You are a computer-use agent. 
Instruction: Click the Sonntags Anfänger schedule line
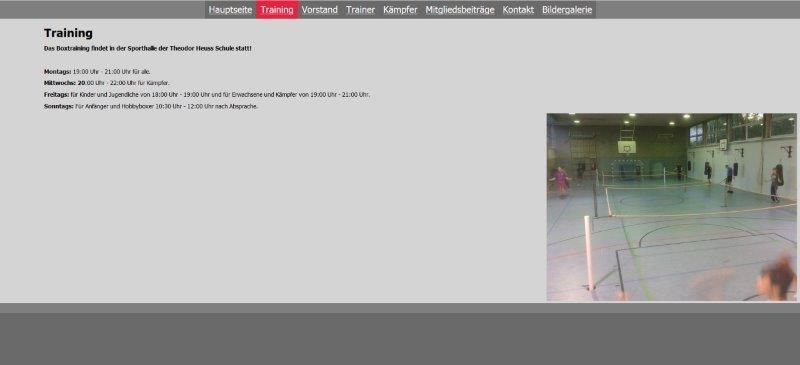(151, 106)
